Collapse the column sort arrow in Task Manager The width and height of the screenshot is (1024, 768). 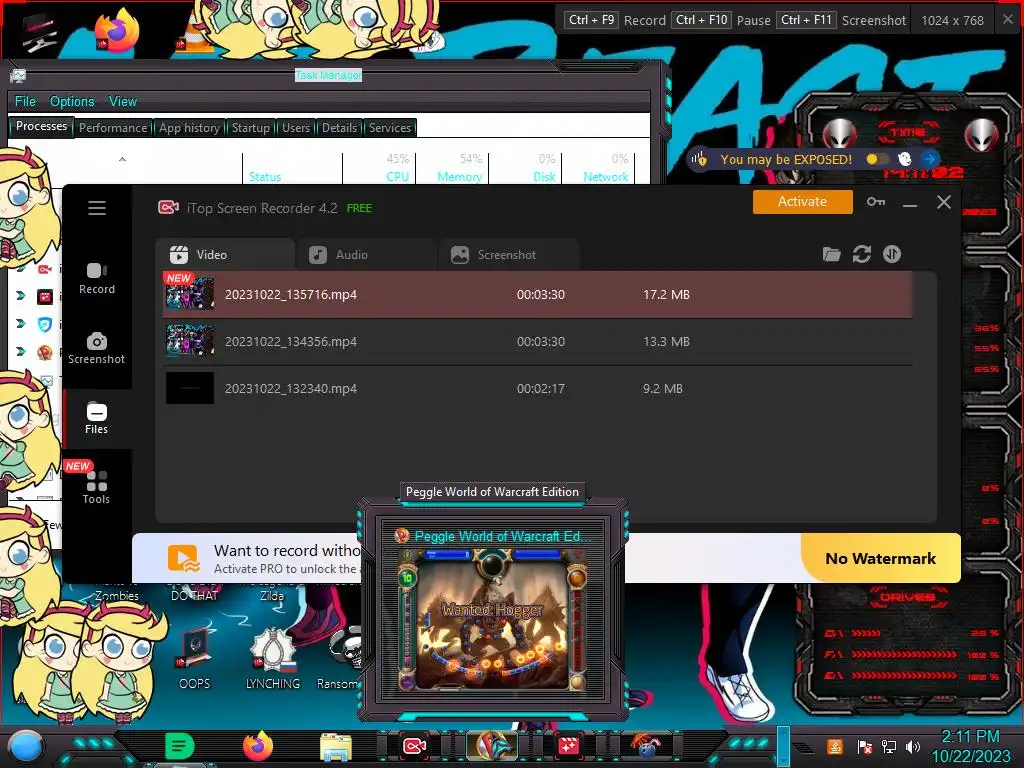tap(122, 159)
